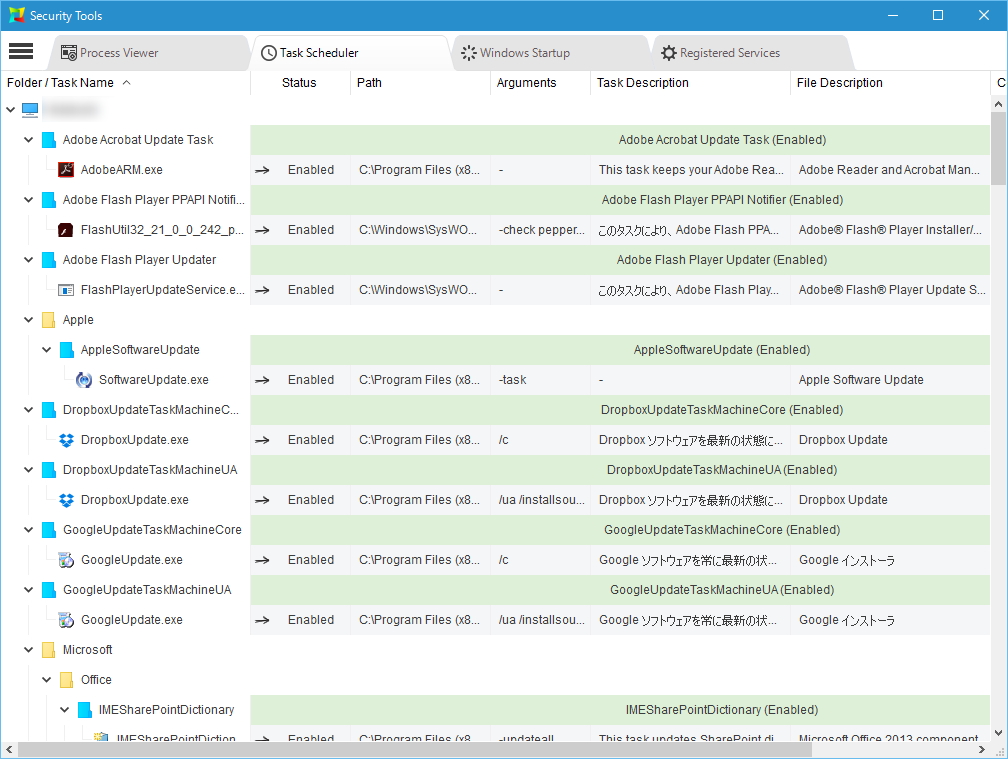Click the arrow icon in AdobeARM.exe row
Viewport: 1008px width, 759px height.
262,170
